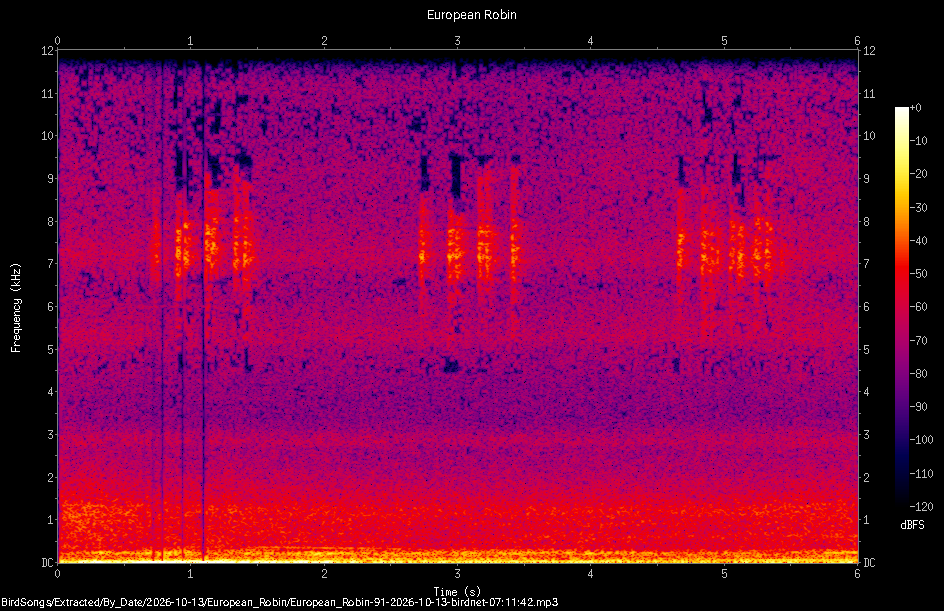Click the '-80' colorbar label
The height and width of the screenshot is (611, 944).
[918, 374]
